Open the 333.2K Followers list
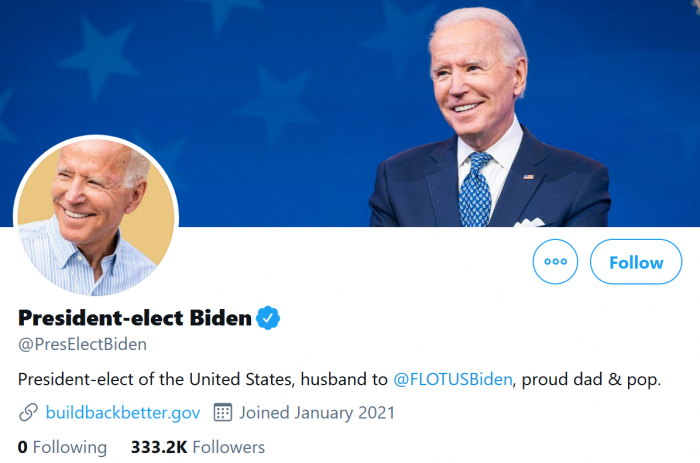The width and height of the screenshot is (700, 463). [x=198, y=447]
